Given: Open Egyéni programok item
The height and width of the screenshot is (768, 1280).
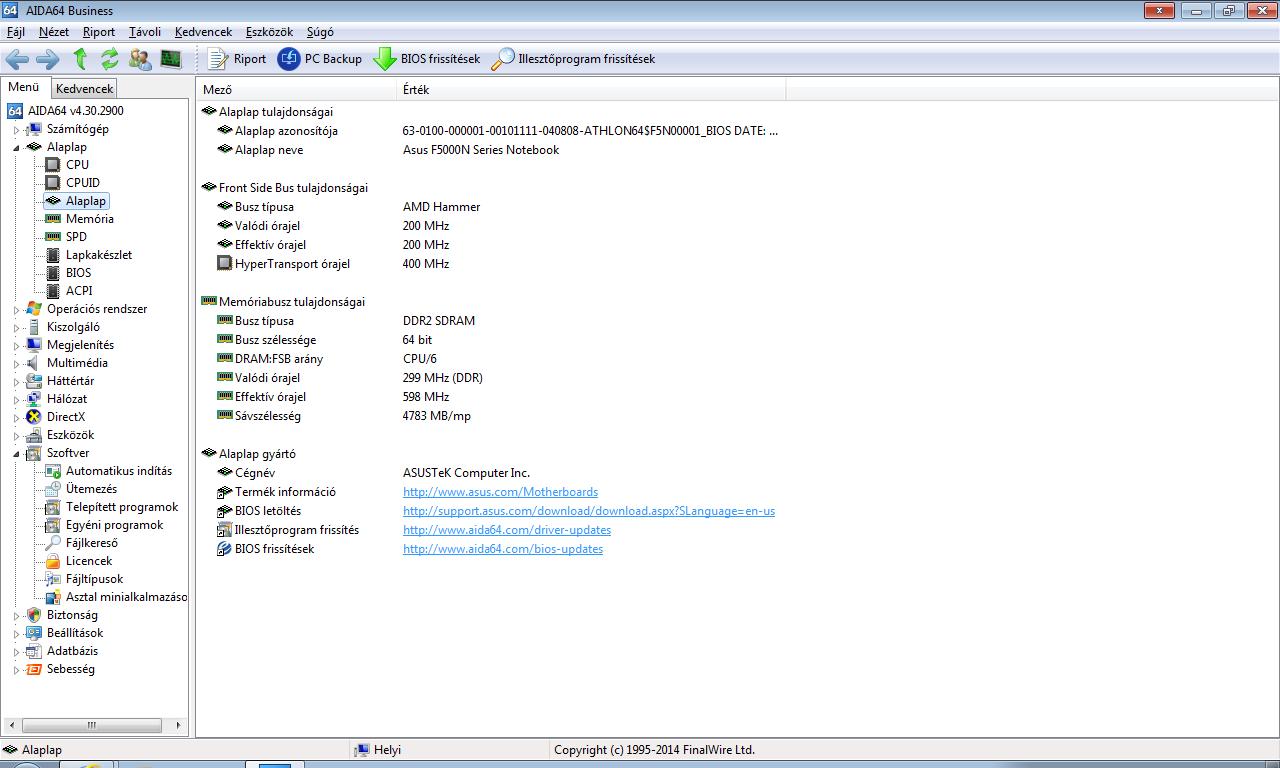Looking at the screenshot, I should 114,525.
